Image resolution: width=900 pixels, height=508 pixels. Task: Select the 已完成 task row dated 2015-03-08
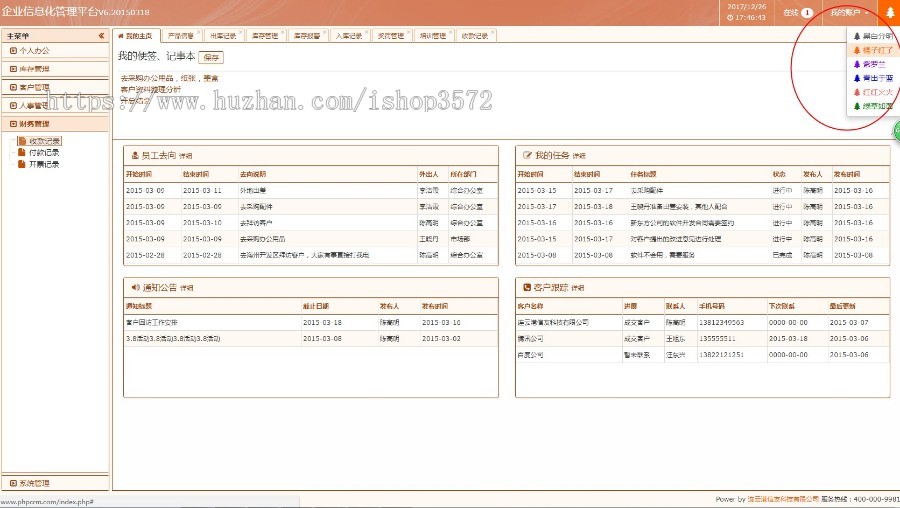(703, 255)
